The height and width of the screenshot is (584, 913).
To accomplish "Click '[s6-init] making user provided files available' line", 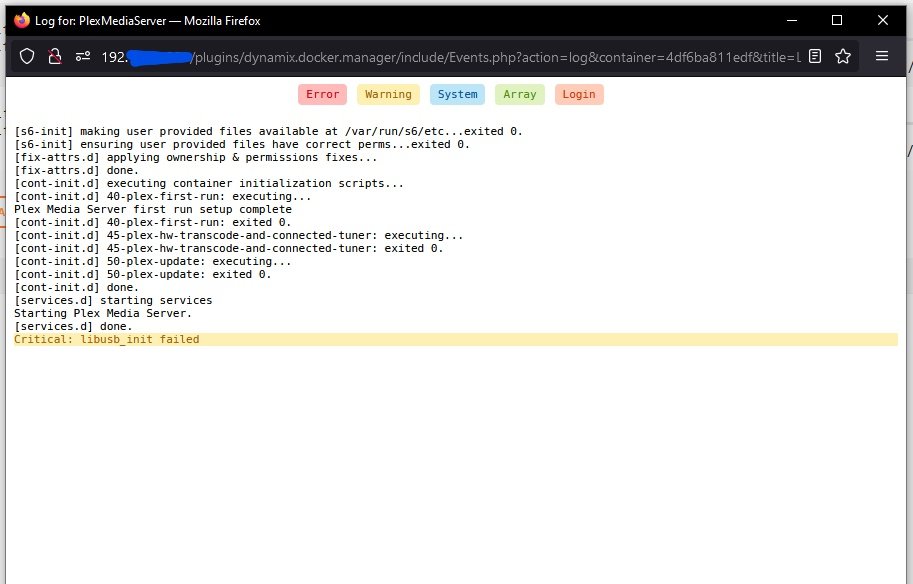I will 268,132.
